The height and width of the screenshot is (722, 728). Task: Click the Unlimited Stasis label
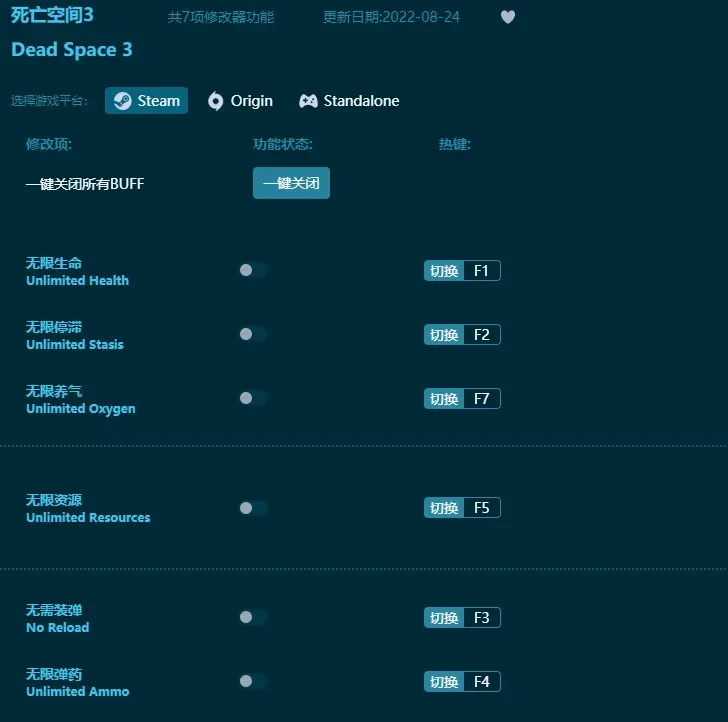[75, 345]
